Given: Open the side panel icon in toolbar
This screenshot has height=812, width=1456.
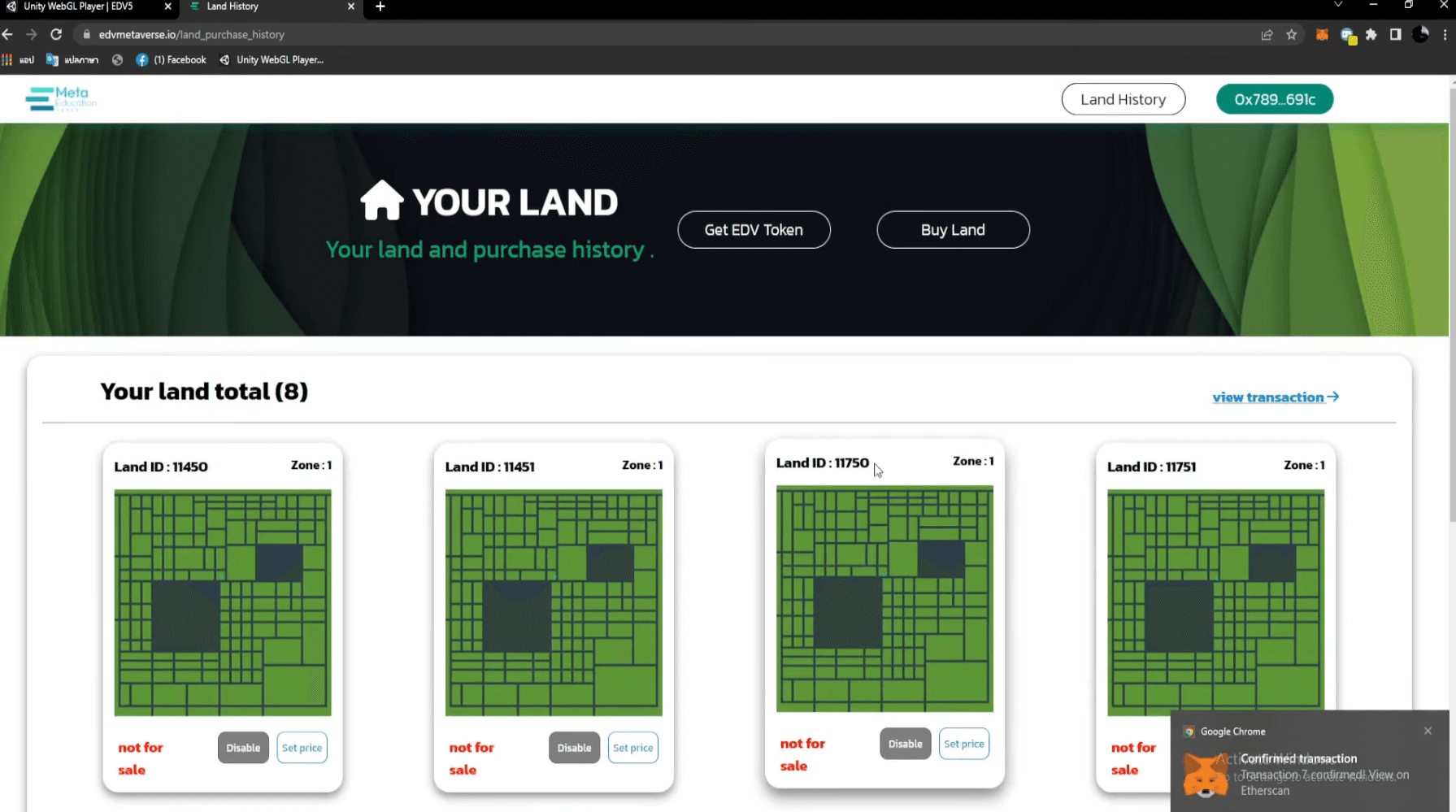Looking at the screenshot, I should [1395, 35].
